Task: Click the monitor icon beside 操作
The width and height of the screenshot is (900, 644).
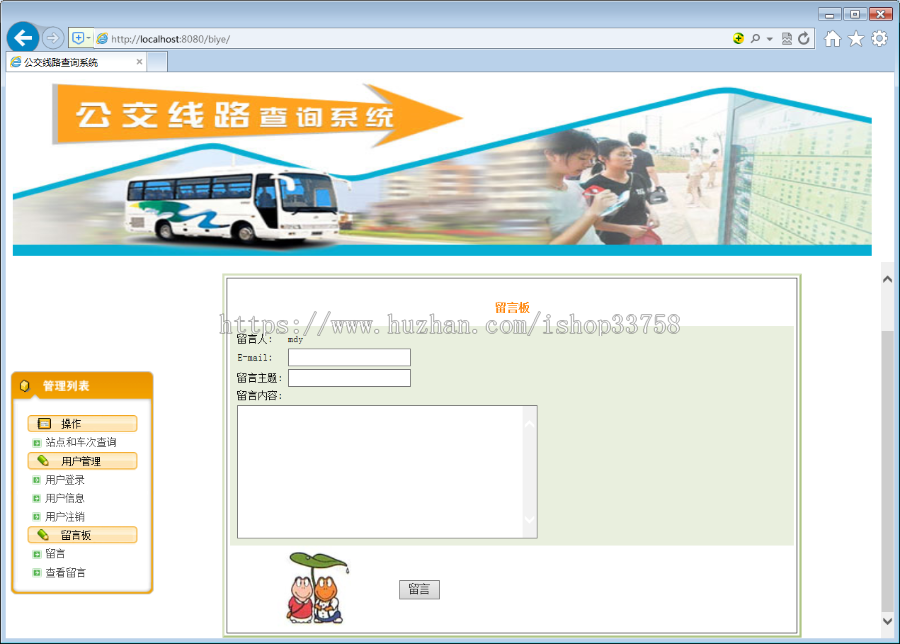Action: pos(43,423)
